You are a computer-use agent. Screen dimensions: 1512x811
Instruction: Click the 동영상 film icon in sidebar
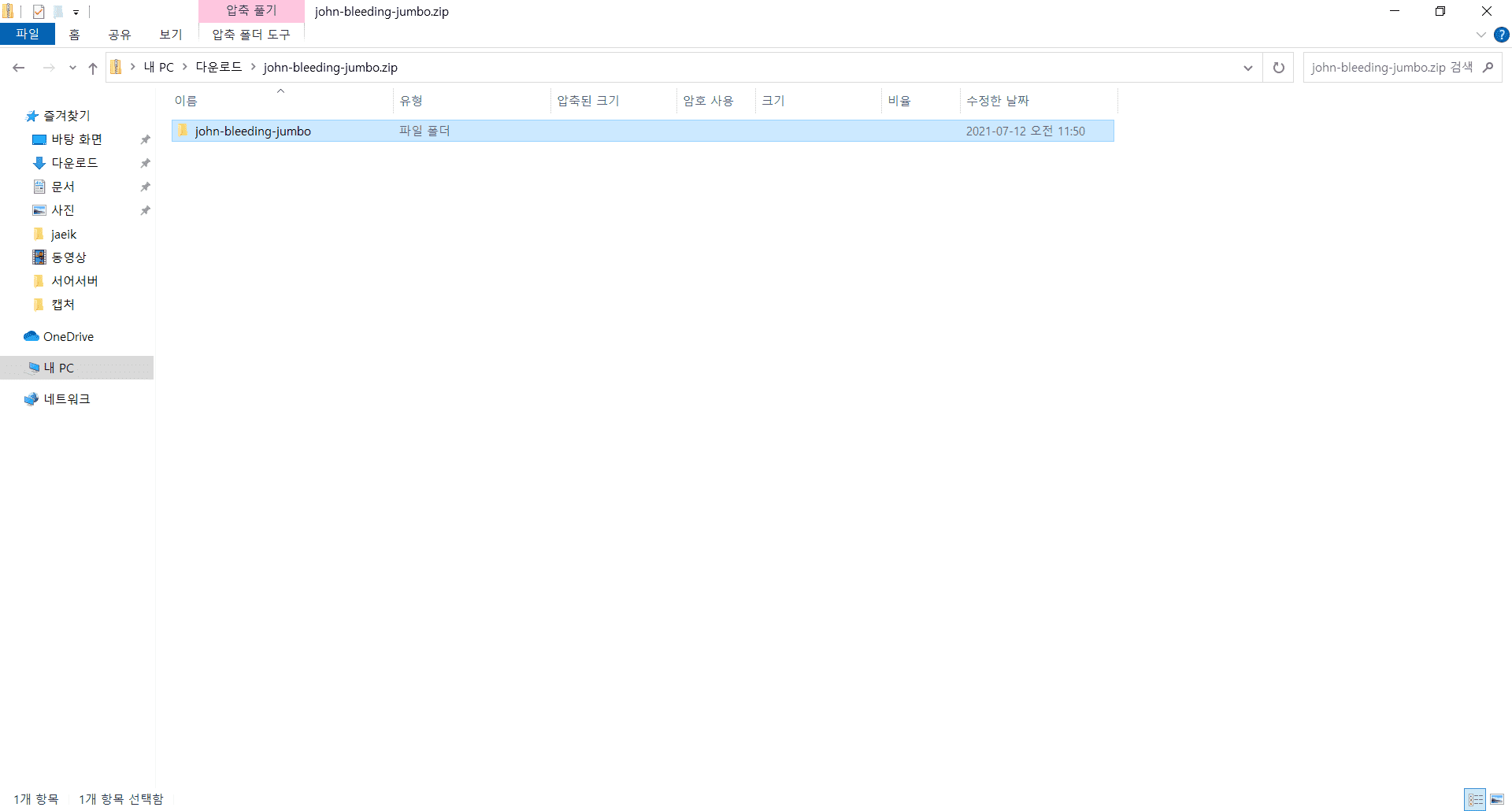point(39,257)
